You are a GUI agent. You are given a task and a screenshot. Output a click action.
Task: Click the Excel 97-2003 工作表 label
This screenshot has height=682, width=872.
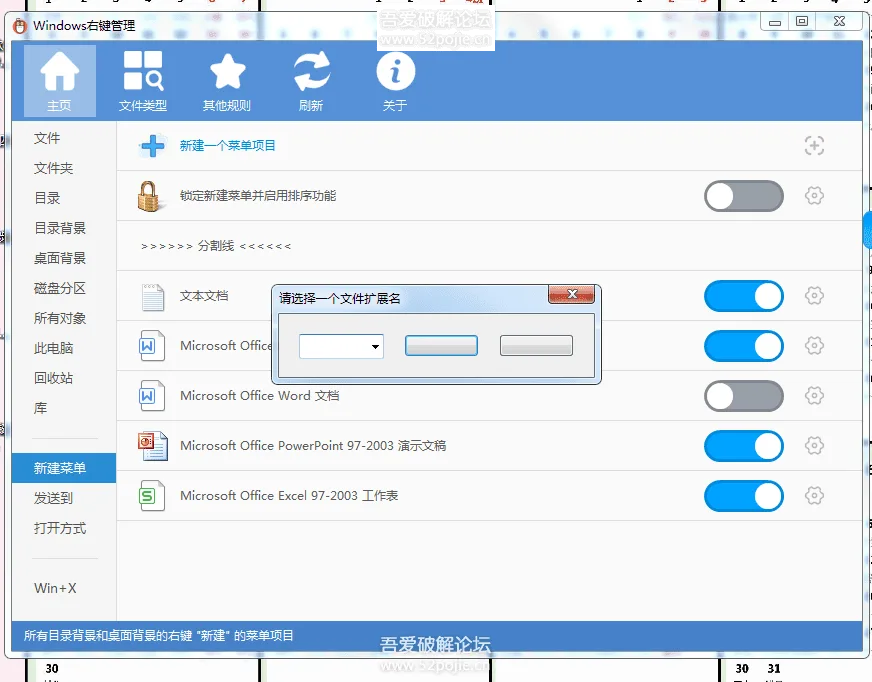coord(289,496)
